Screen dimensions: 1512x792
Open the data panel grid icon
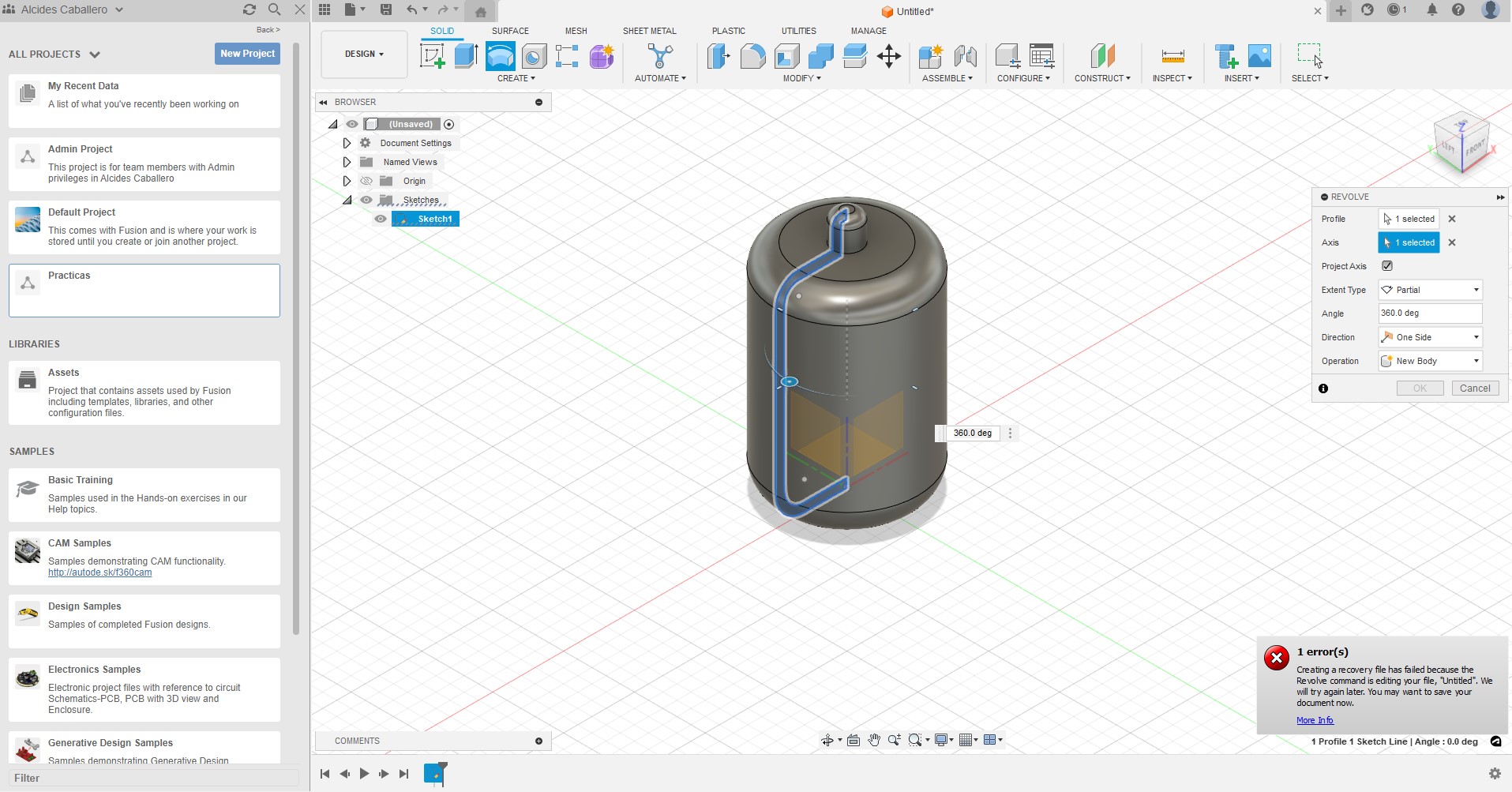[325, 9]
